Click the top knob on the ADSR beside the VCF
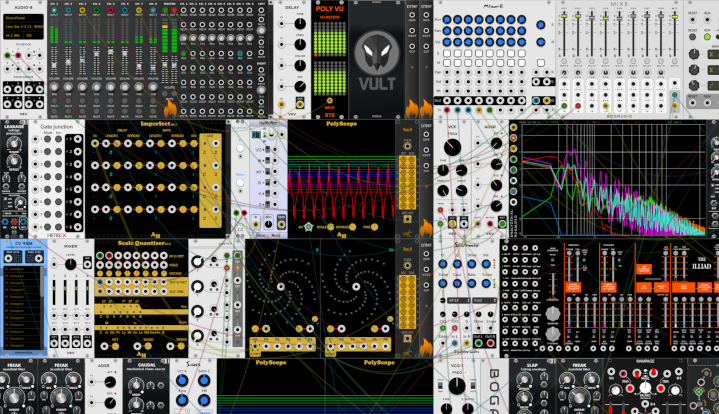Image resolution: width=719 pixels, height=414 pixels. pos(496,144)
